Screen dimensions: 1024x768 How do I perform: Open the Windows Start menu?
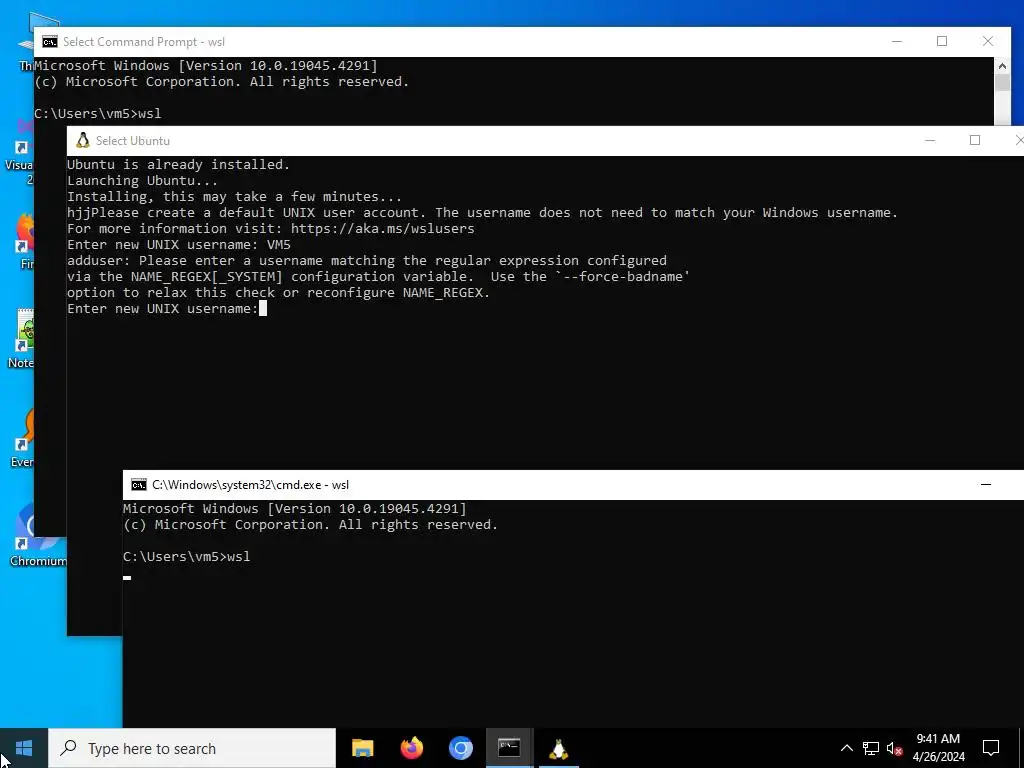(x=24, y=748)
